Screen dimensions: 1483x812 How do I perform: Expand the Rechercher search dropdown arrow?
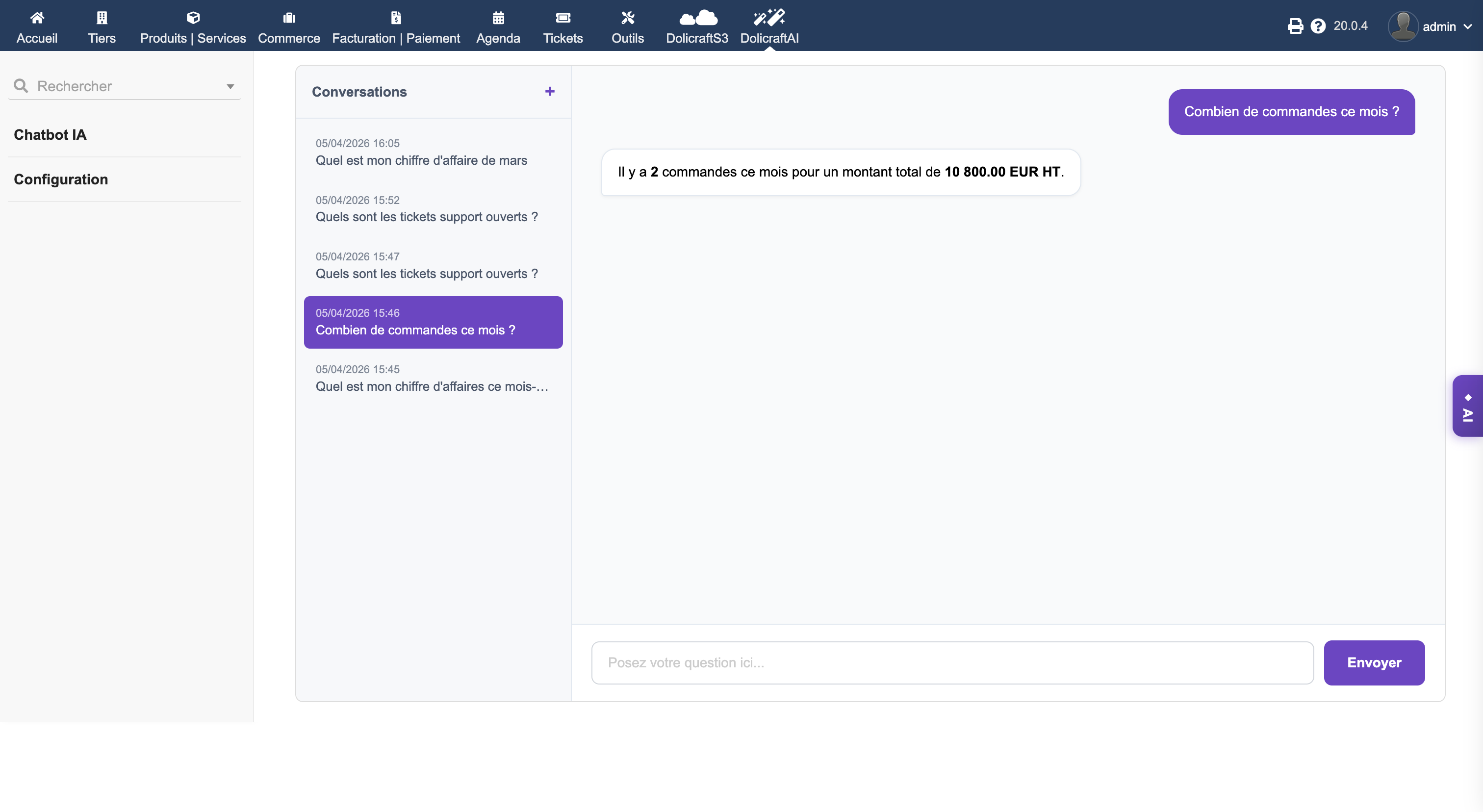point(230,86)
